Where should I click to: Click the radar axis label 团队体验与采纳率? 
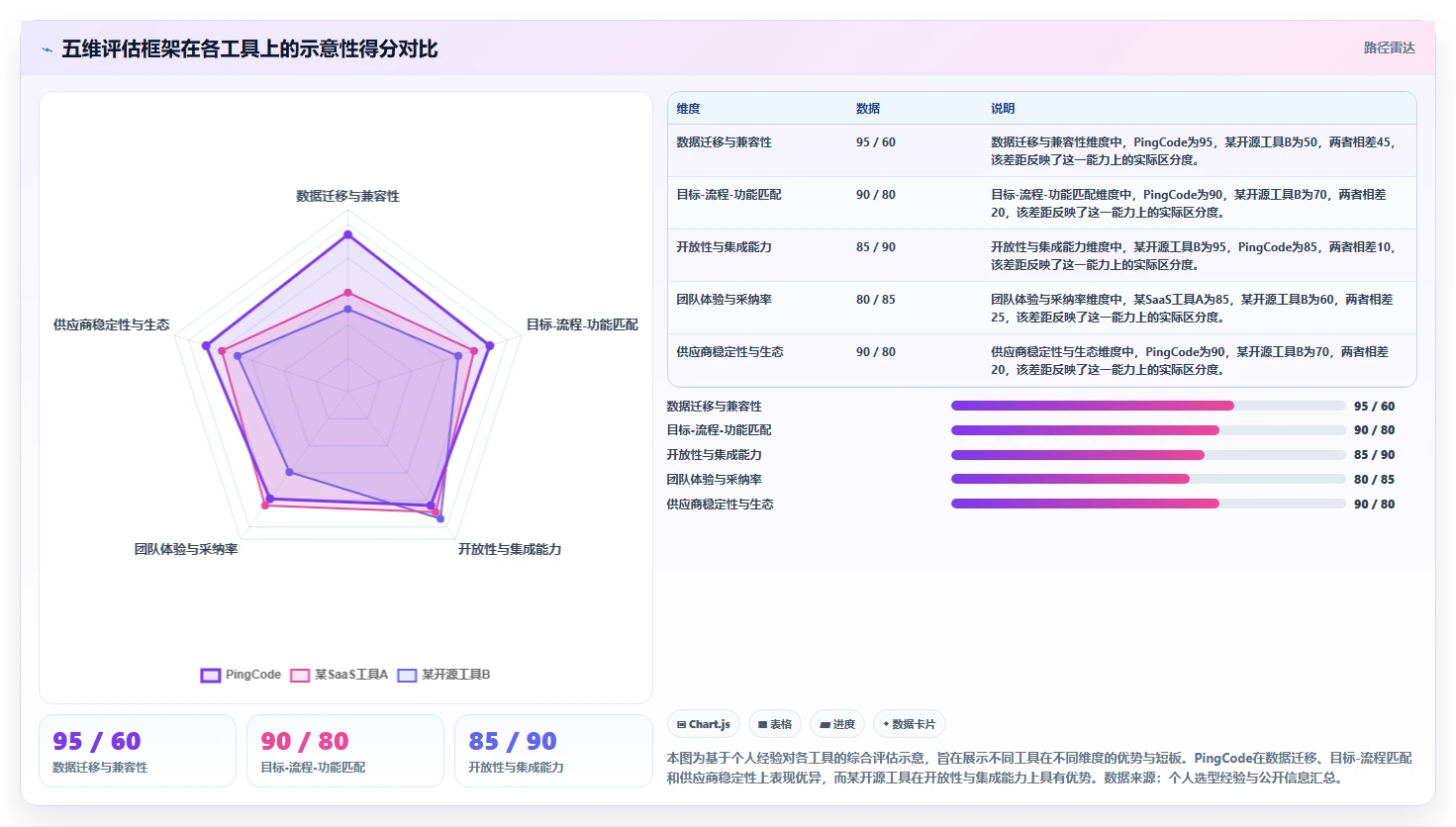186,549
